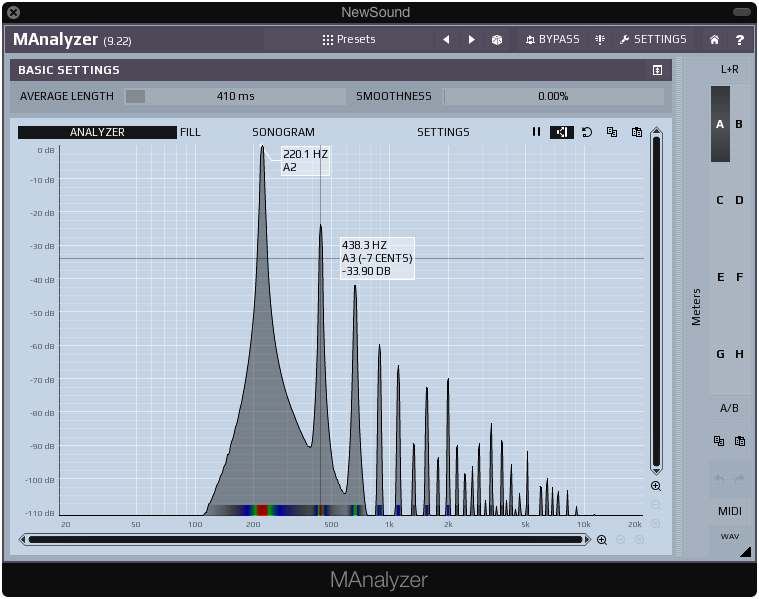Click the MAnalyzer title text
This screenshot has width=759, height=599.
click(x=56, y=39)
